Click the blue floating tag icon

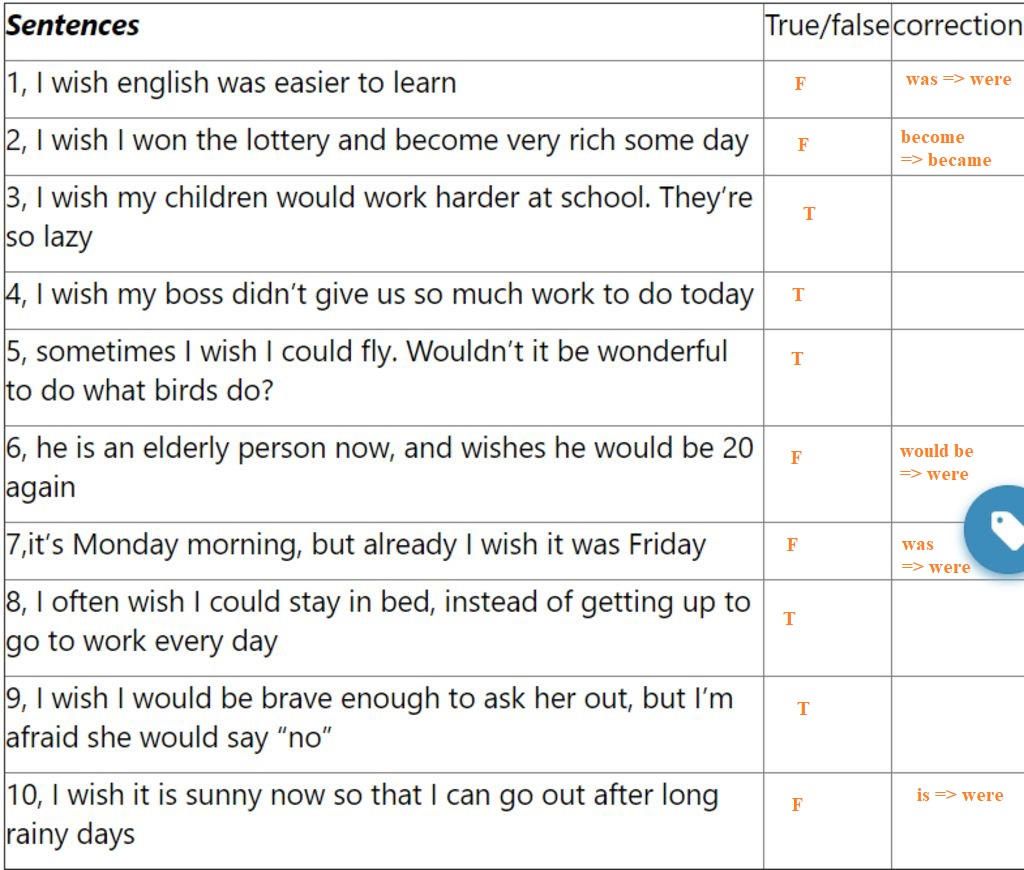[x=996, y=530]
